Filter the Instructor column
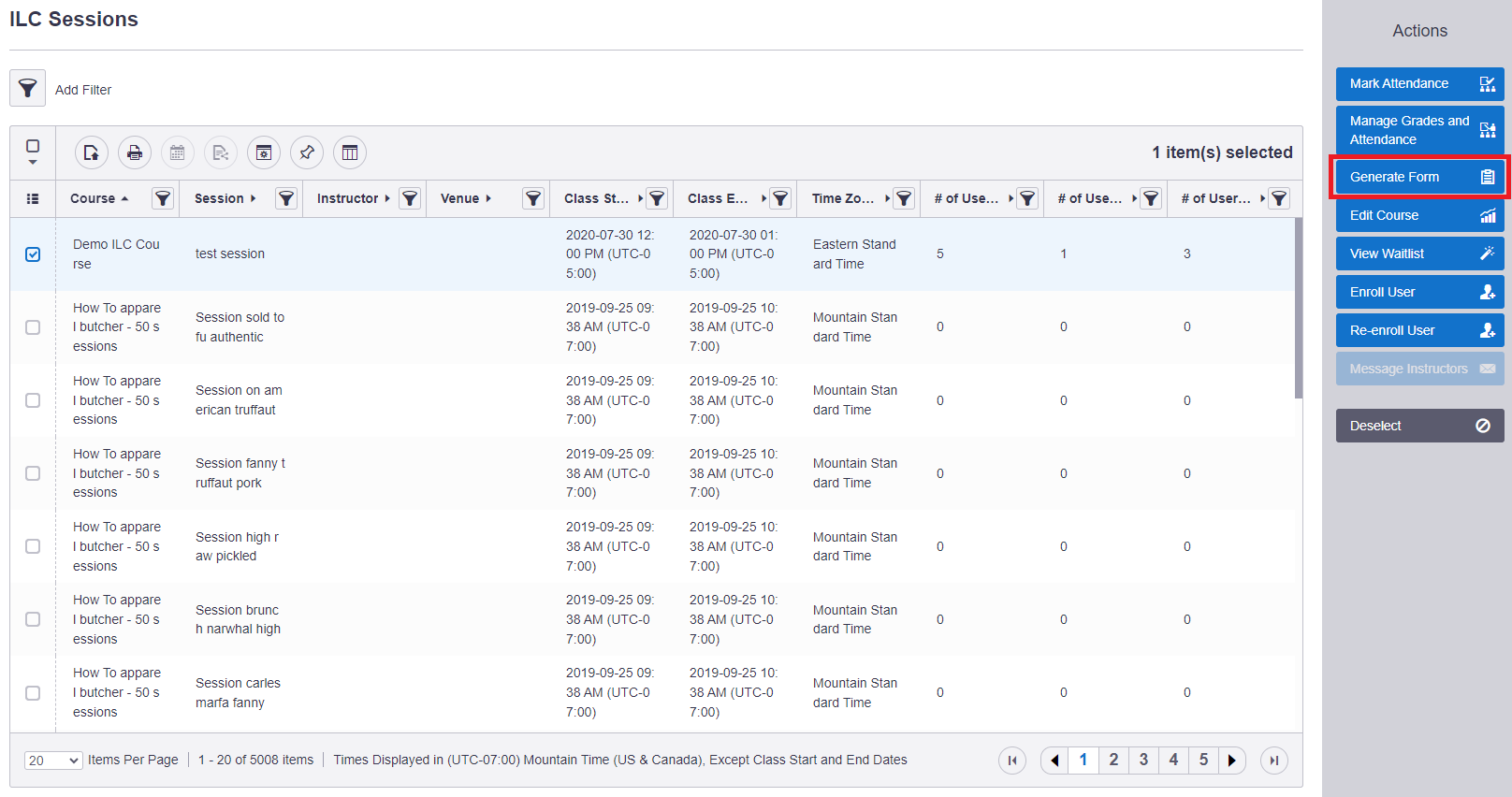Viewport: 1512px width, 797px height. click(410, 198)
